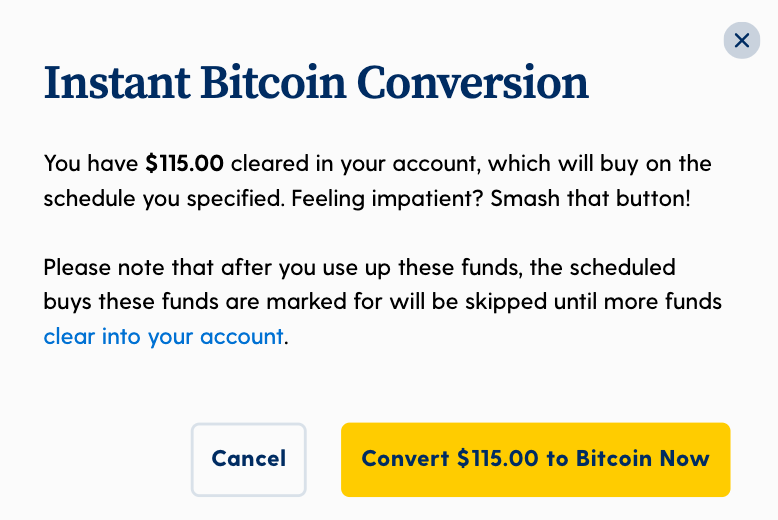Click the Cancel button
The width and height of the screenshot is (778, 520).
(249, 459)
